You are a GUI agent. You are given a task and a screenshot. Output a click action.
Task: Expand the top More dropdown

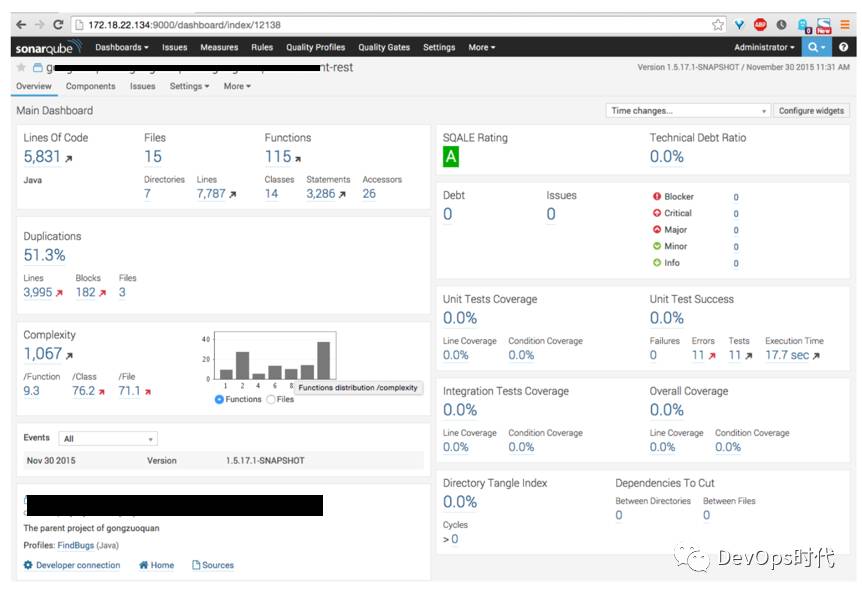482,47
